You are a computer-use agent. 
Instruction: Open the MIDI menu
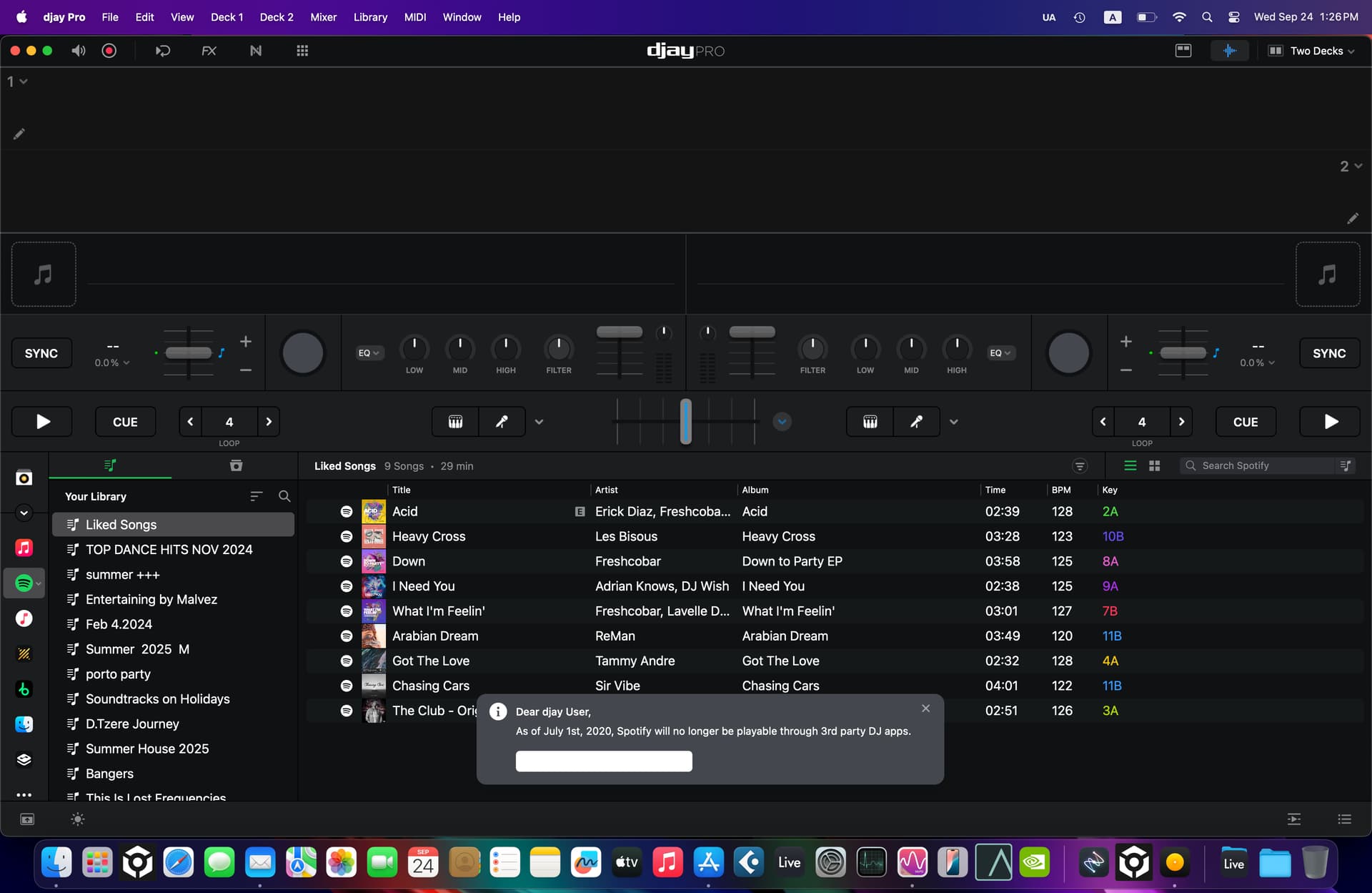coord(414,16)
